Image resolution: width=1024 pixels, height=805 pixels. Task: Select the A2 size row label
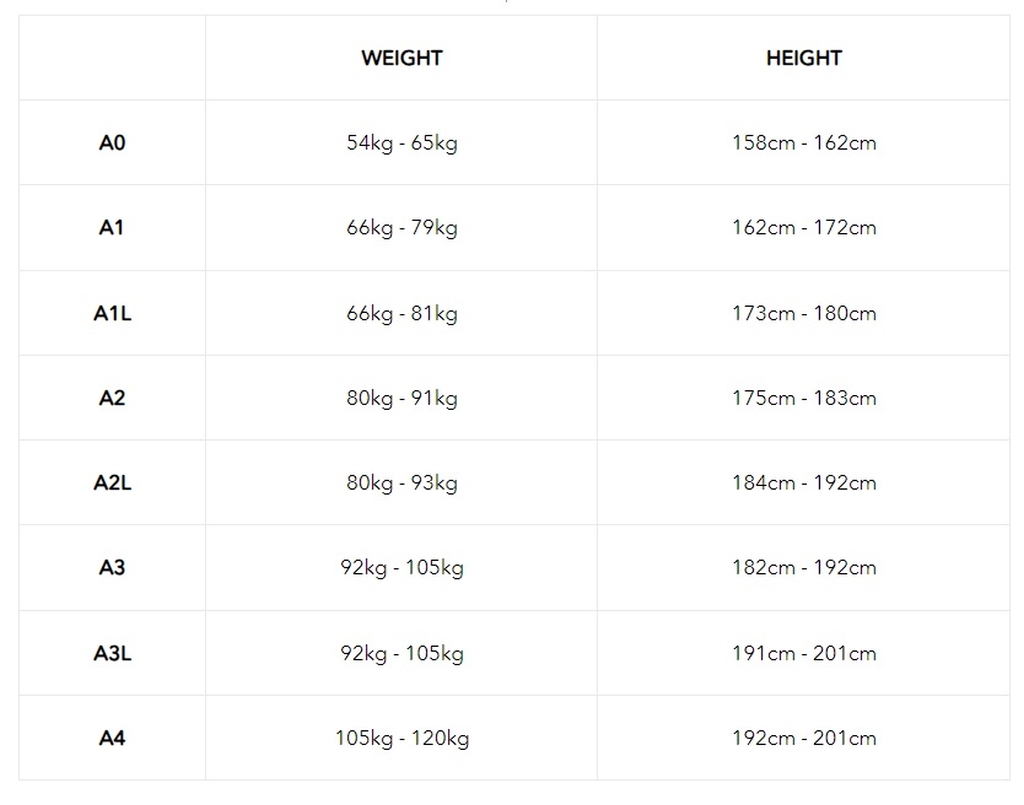(112, 398)
